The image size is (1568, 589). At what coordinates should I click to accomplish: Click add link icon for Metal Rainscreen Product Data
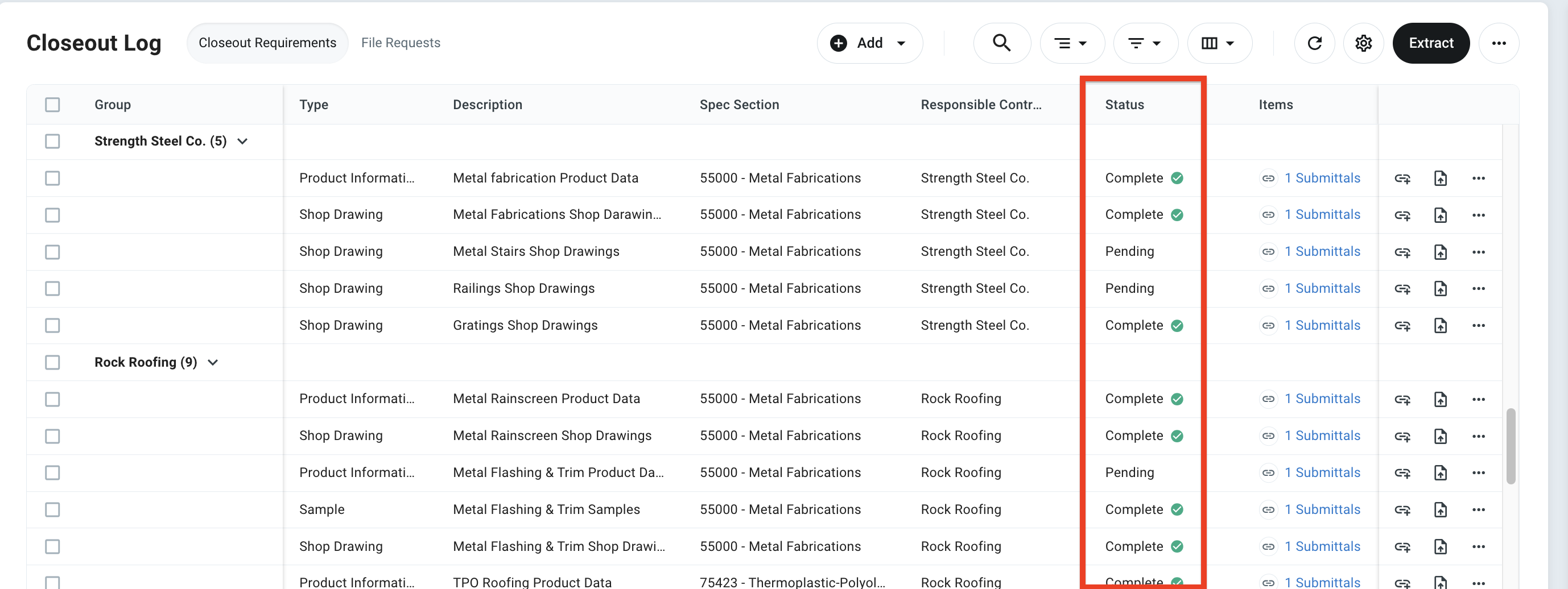coord(1402,400)
